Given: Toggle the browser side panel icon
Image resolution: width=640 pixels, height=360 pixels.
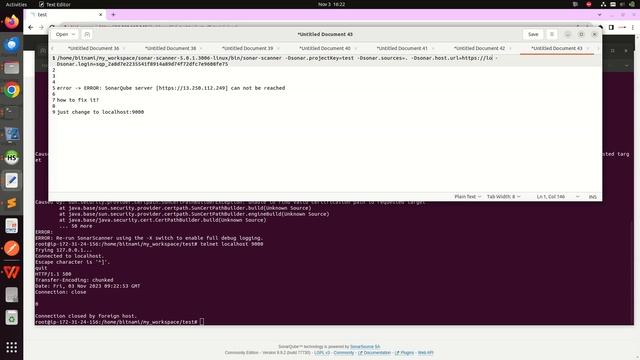Looking at the screenshot, I should point(611,27).
